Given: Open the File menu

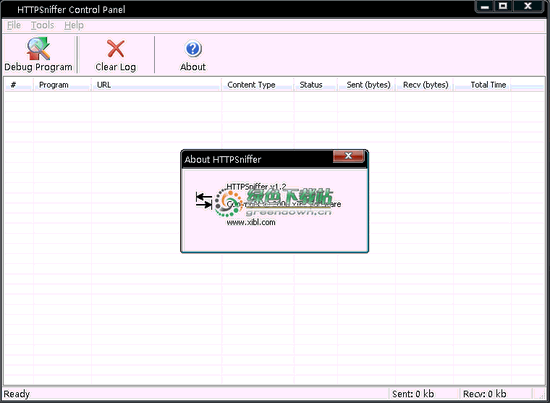Looking at the screenshot, I should pos(14,25).
